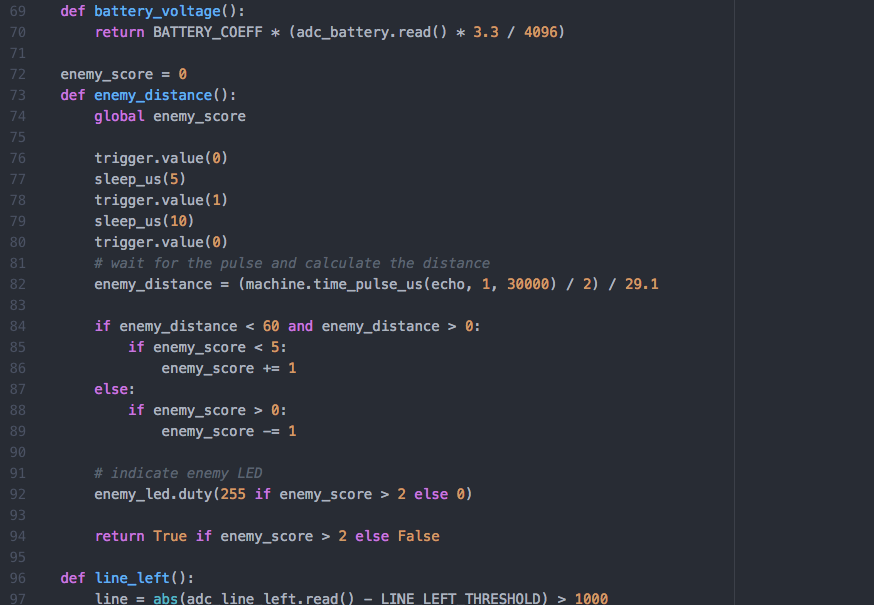Click trigger.value(1) on line 78

pos(161,200)
